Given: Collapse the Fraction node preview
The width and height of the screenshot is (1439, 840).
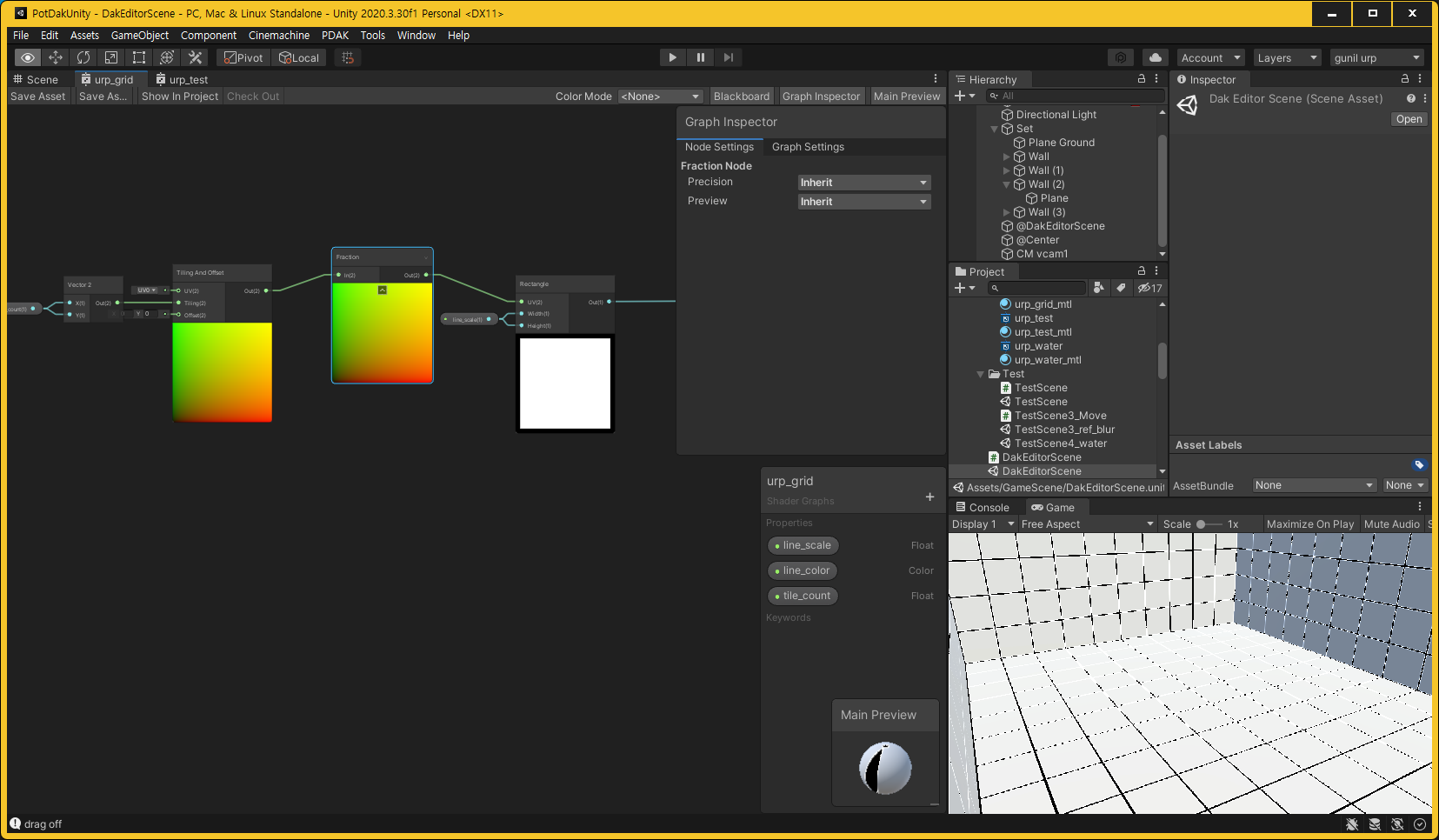Looking at the screenshot, I should [382, 290].
